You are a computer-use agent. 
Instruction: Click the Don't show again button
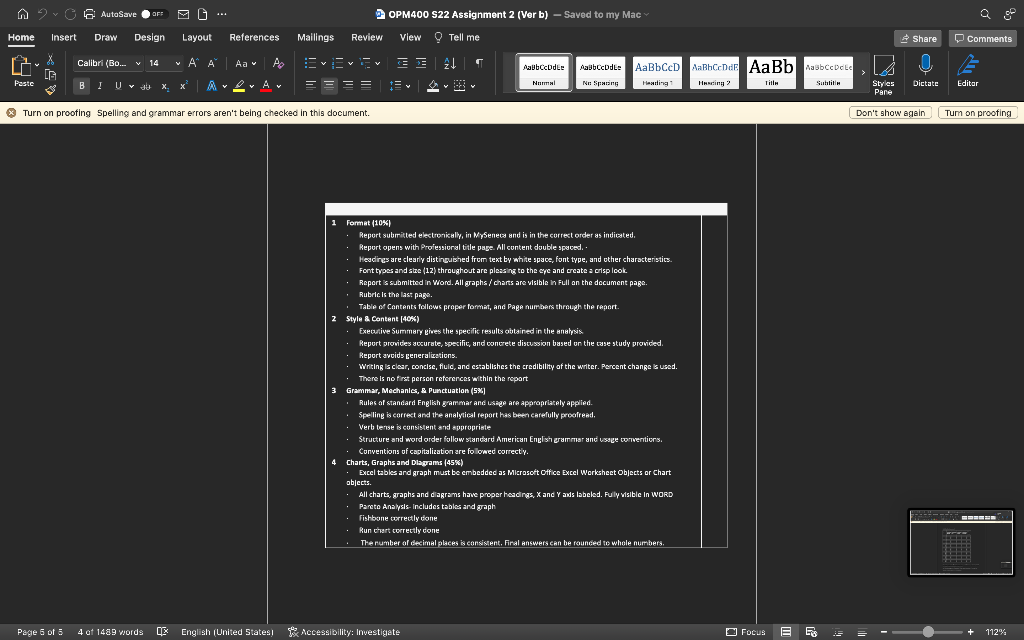pos(890,113)
